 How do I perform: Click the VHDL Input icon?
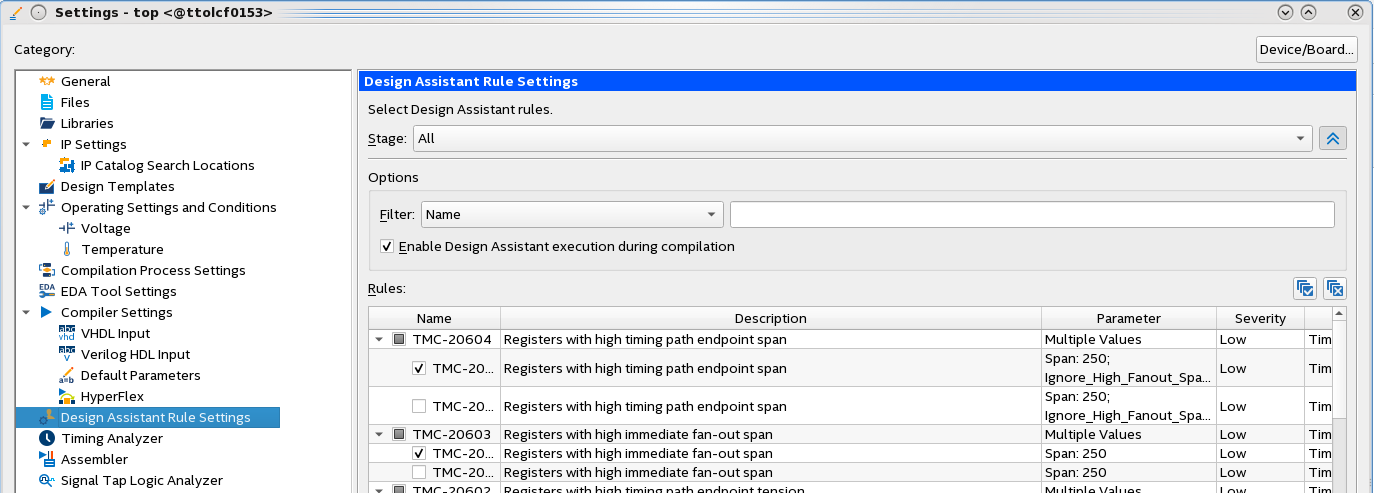[x=67, y=333]
